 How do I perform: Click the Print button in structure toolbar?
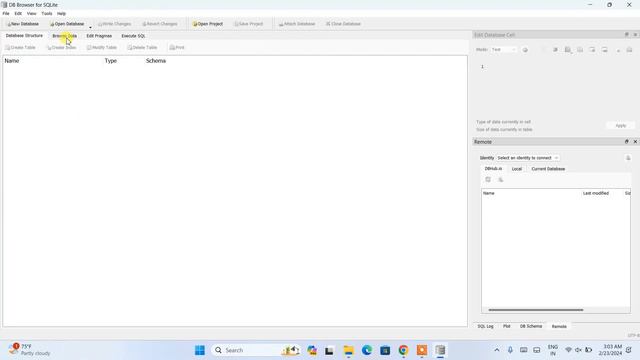[x=177, y=48]
